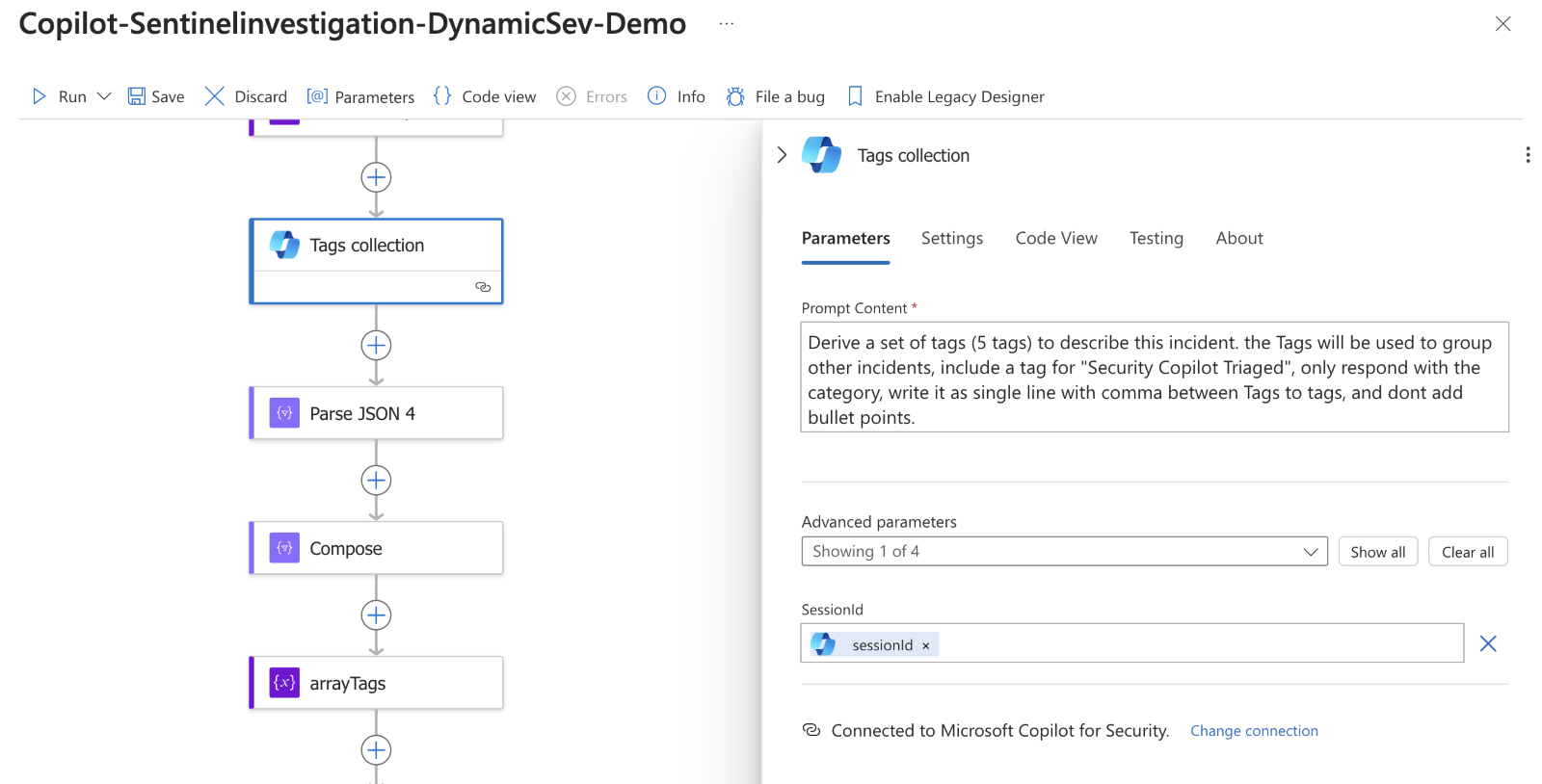
Task: Select the Parse JSON 4 action node
Action: point(376,413)
